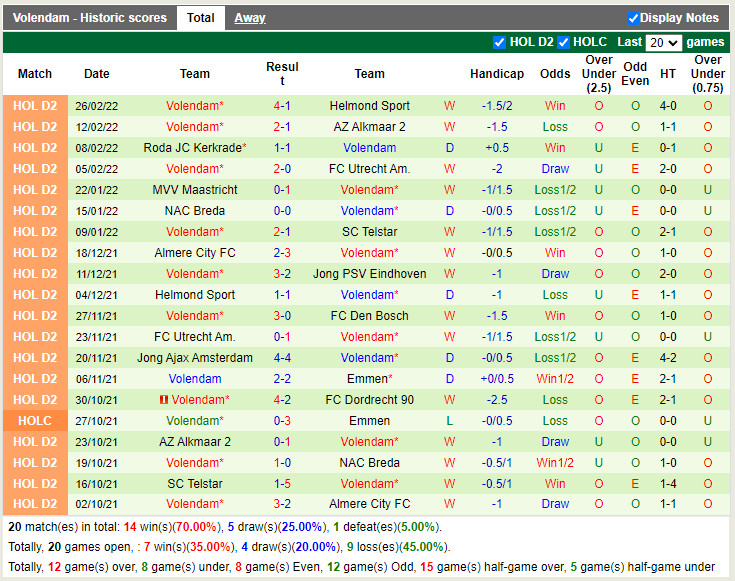
Task: Click the Over Under (0.75) column header
Action: pos(707,74)
